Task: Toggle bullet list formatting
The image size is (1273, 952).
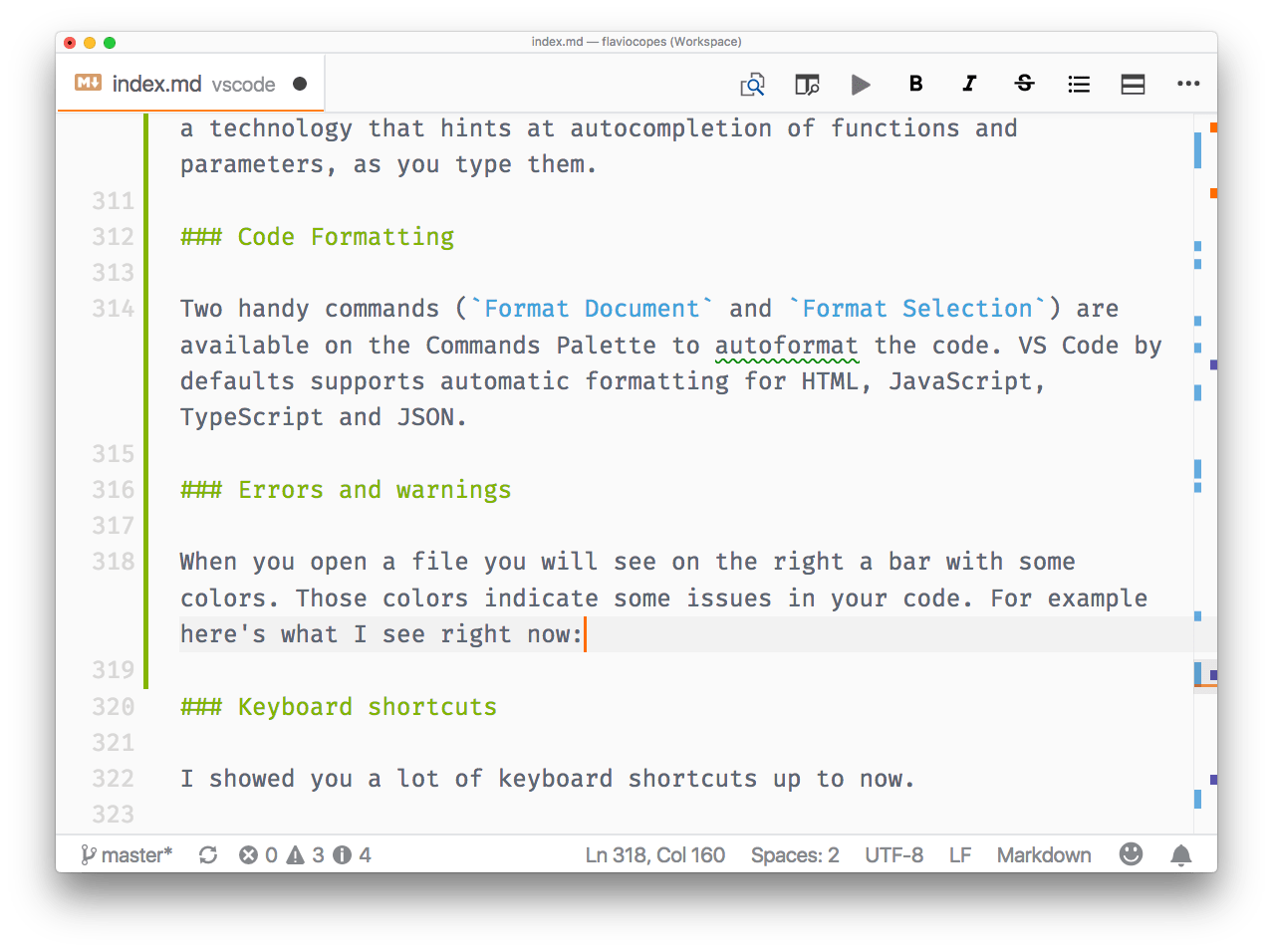Action: tap(1079, 85)
